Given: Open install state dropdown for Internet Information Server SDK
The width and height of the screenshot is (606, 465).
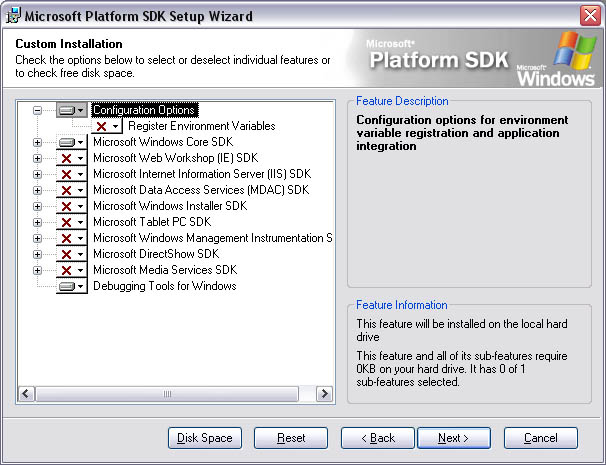Looking at the screenshot, I should tap(72, 174).
